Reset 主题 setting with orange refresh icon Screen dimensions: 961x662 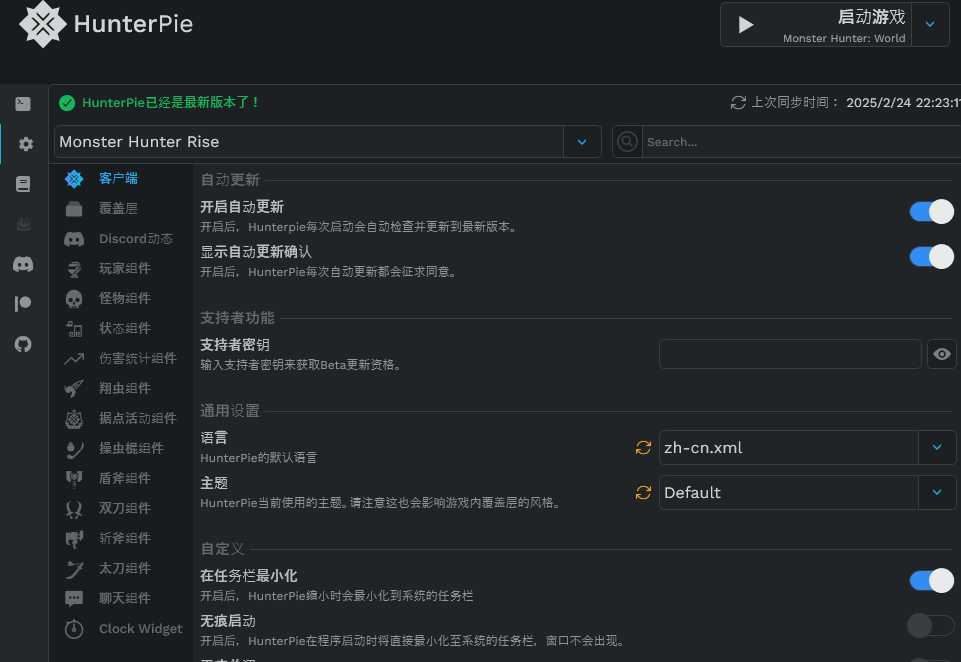click(x=643, y=492)
